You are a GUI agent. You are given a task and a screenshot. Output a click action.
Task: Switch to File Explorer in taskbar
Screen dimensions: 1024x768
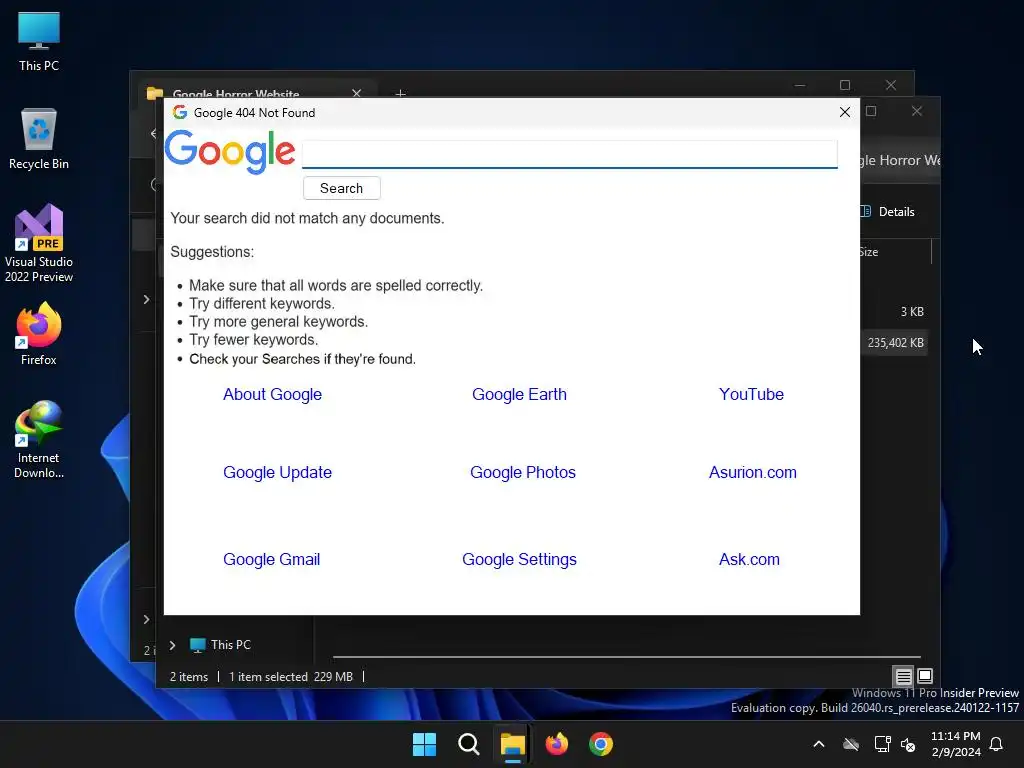coord(513,744)
